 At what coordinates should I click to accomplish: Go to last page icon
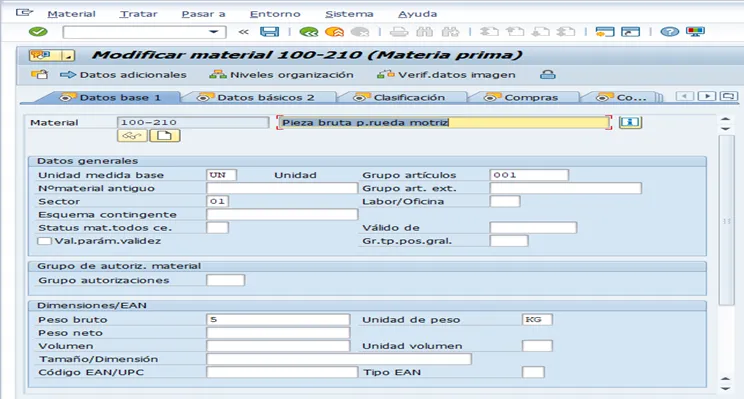tap(566, 32)
